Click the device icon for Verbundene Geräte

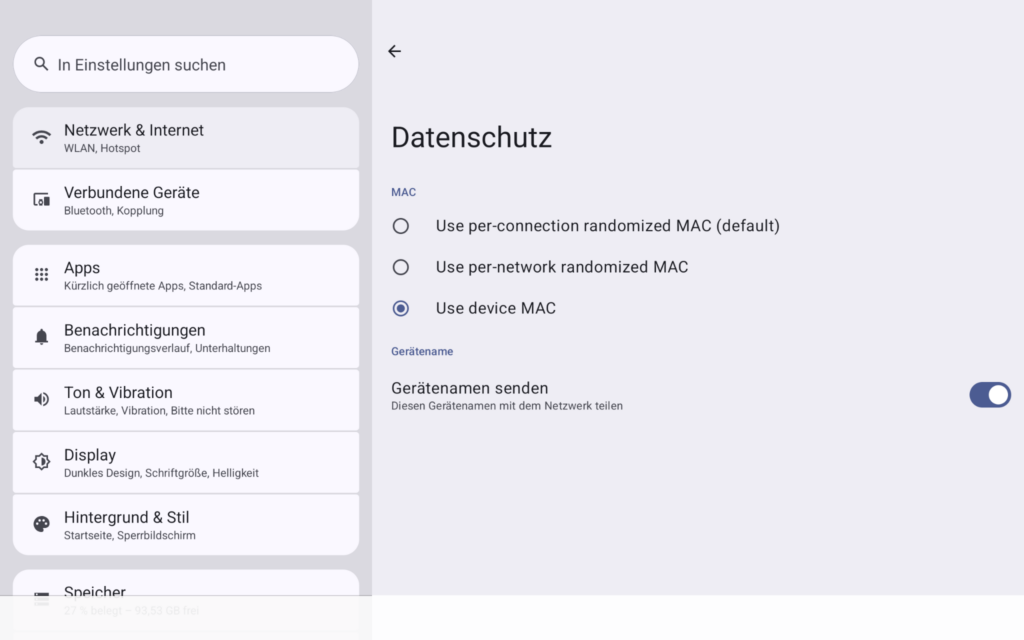tap(41, 199)
